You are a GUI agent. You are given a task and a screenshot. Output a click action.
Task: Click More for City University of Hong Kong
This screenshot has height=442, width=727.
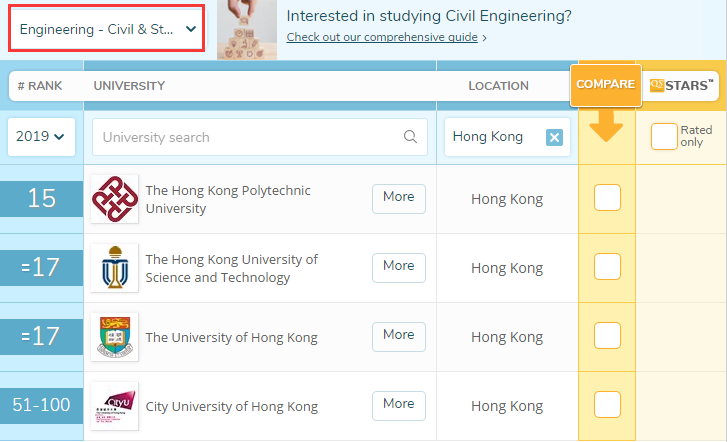coord(399,406)
